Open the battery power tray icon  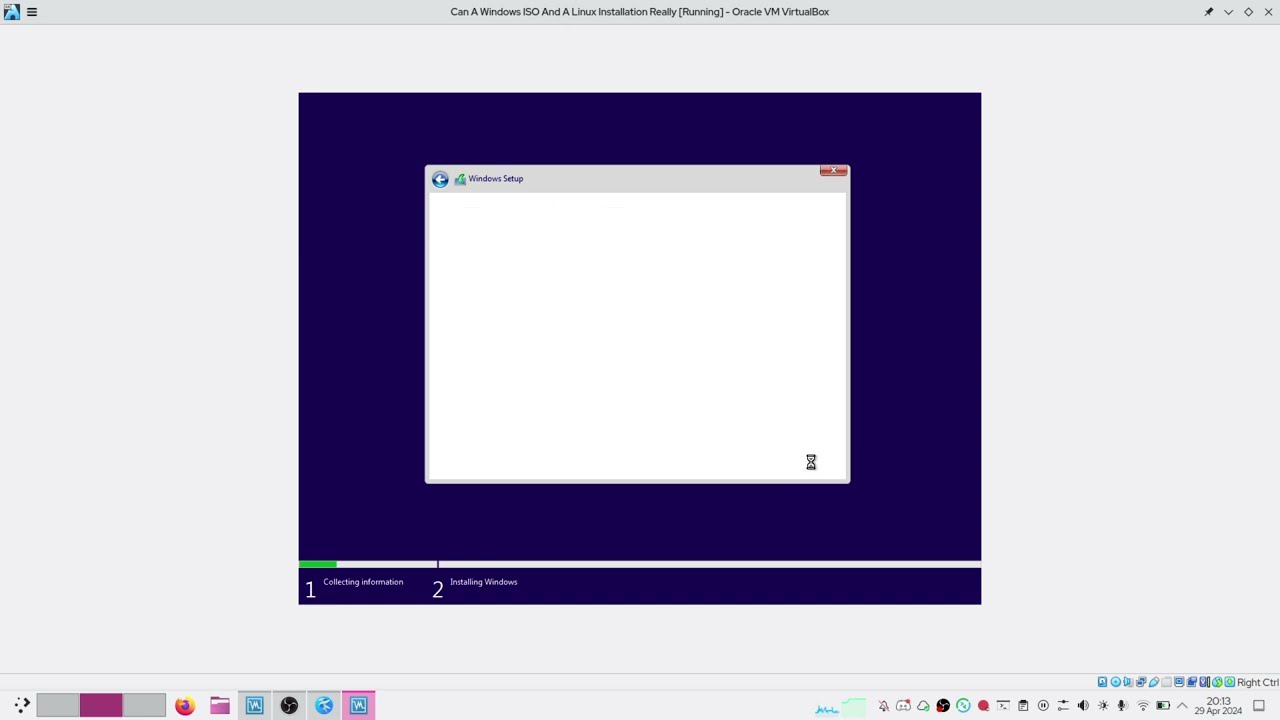pos(1162,706)
